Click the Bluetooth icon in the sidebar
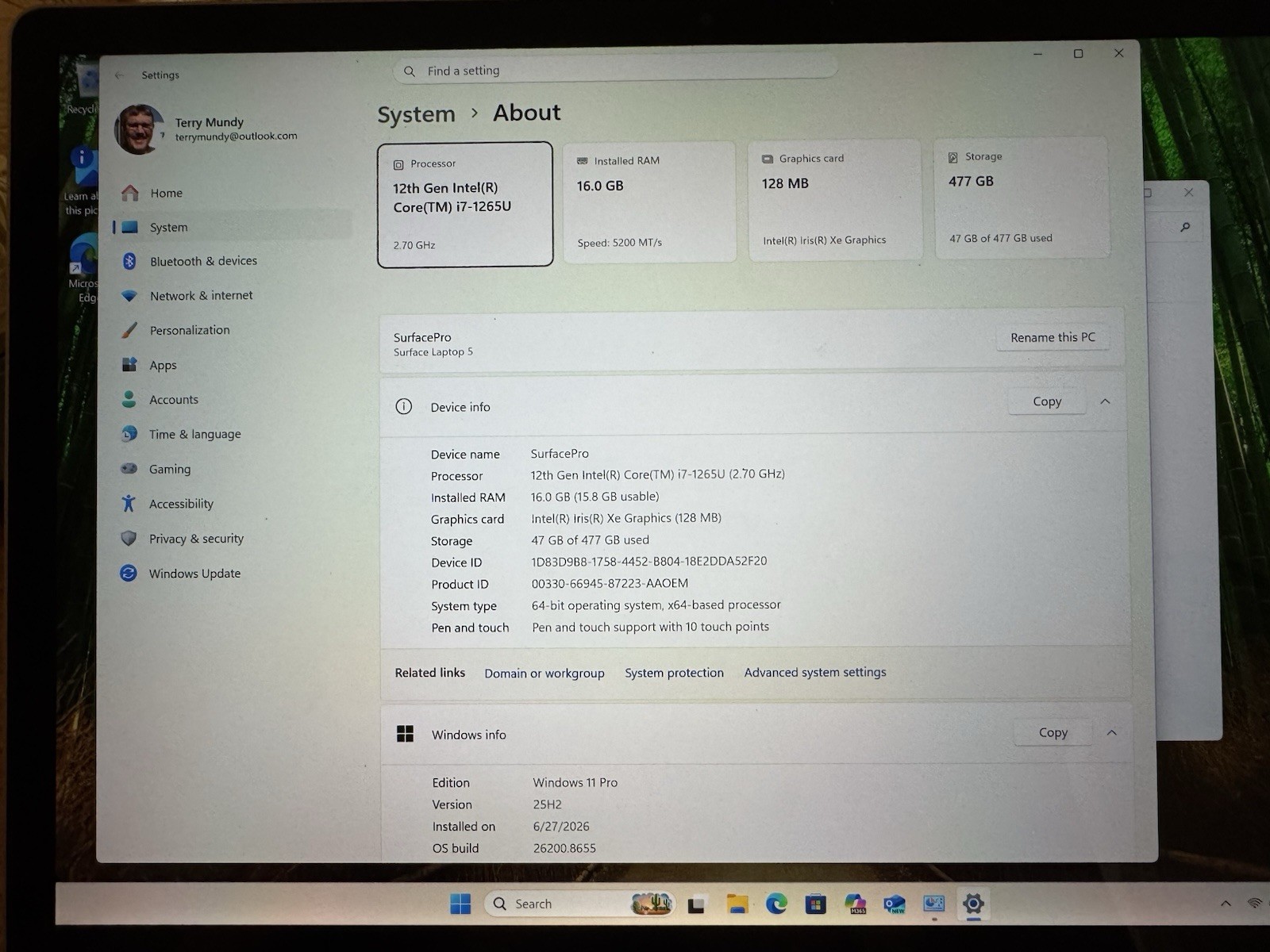This screenshot has width=1270, height=952. click(129, 261)
